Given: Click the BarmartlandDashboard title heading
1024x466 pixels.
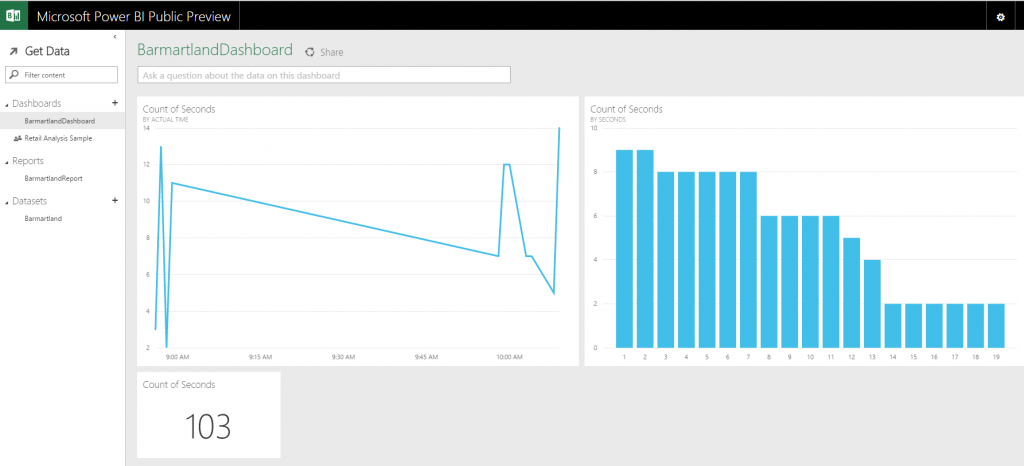Looking at the screenshot, I should [214, 50].
